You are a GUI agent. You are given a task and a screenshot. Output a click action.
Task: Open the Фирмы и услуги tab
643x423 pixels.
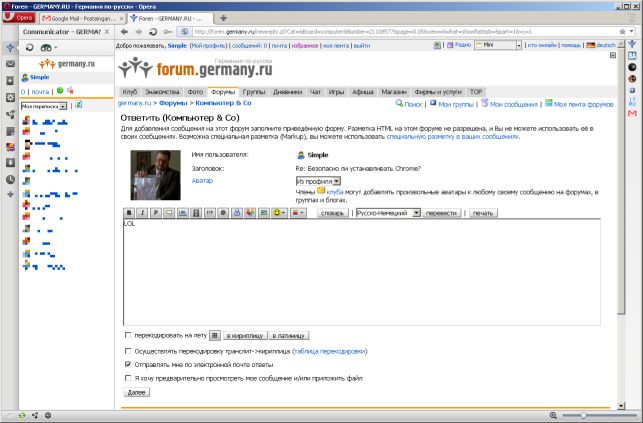pyautogui.click(x=438, y=92)
